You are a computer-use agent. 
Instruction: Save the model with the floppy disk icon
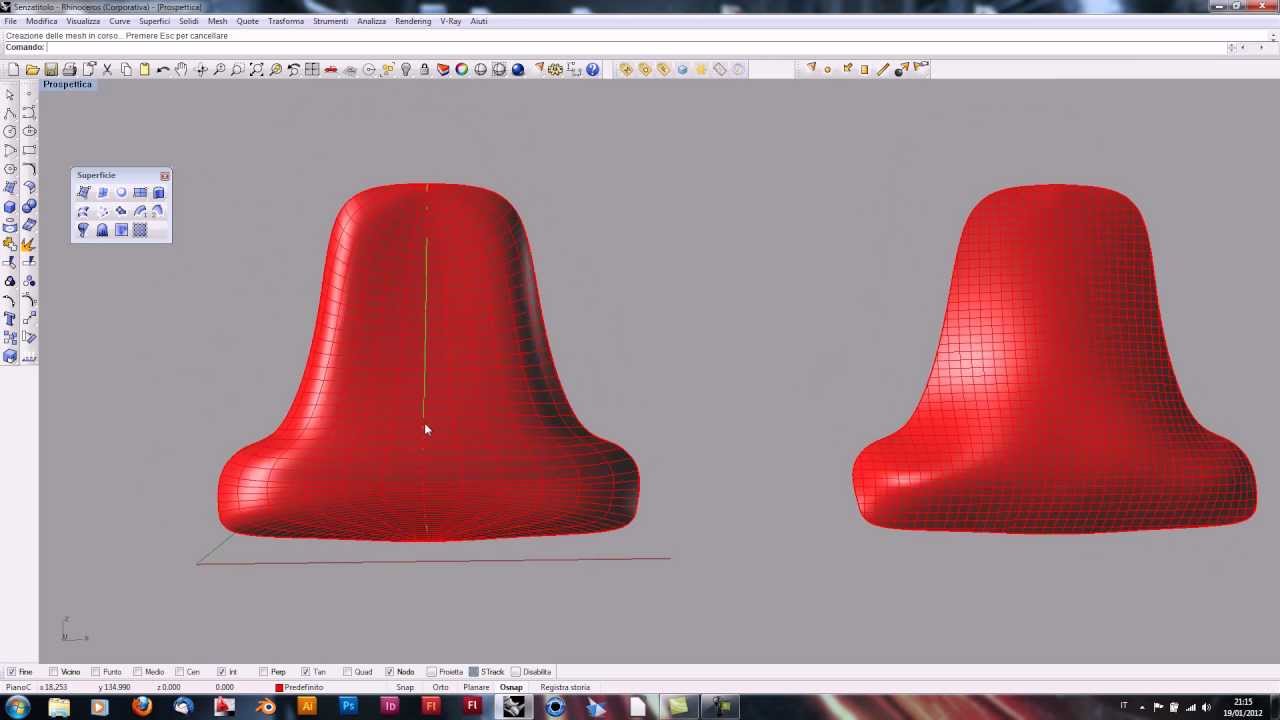(x=51, y=69)
